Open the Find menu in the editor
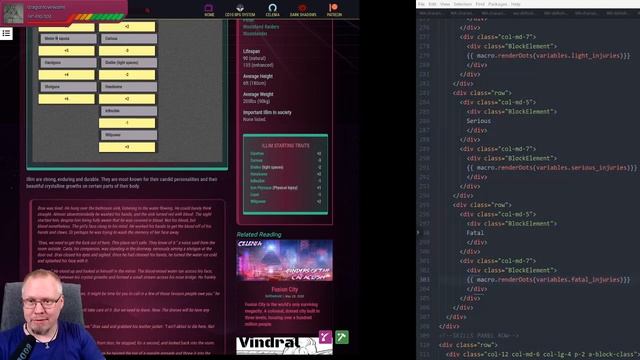Viewport: 640px width, 360px height. point(480,4)
